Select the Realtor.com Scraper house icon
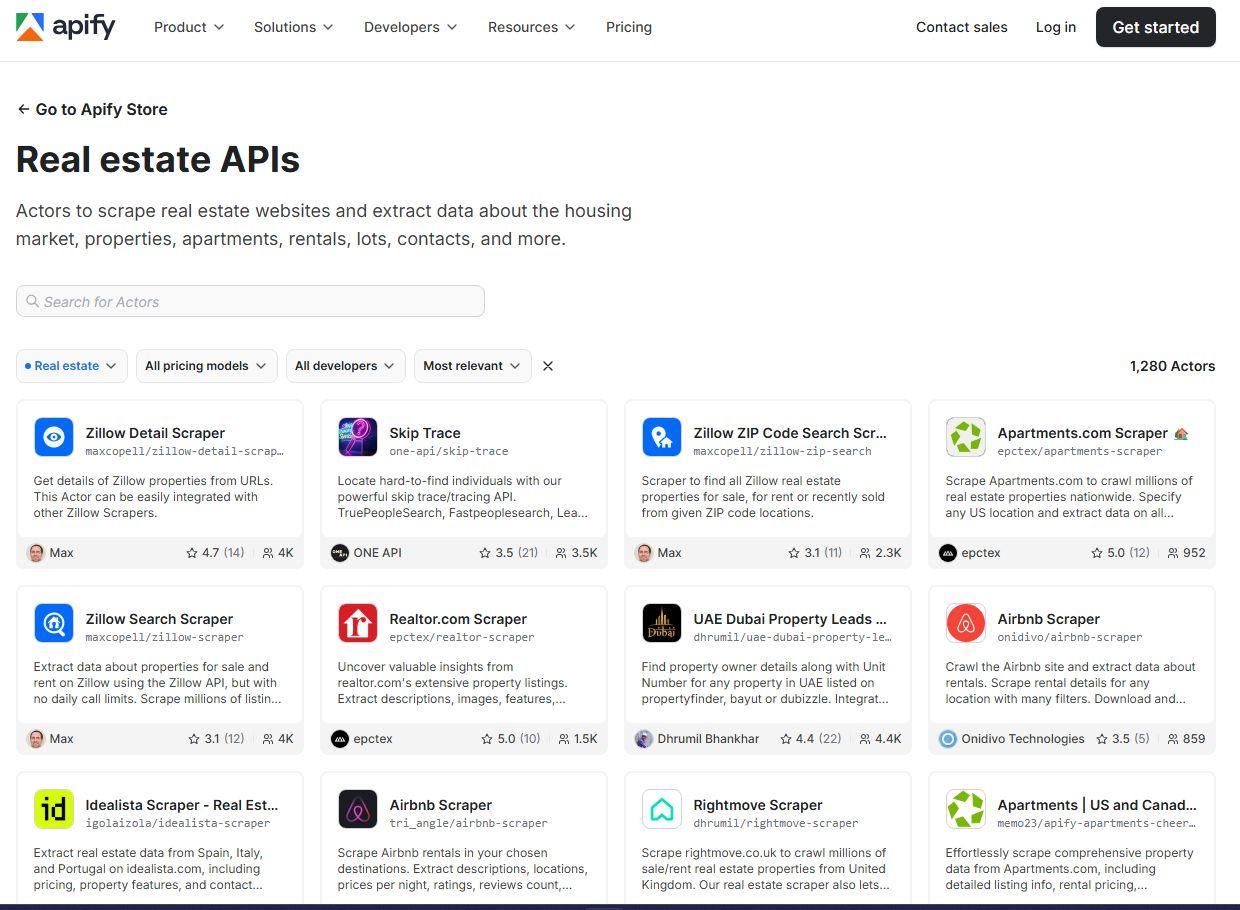This screenshot has width=1240, height=910. coord(358,623)
